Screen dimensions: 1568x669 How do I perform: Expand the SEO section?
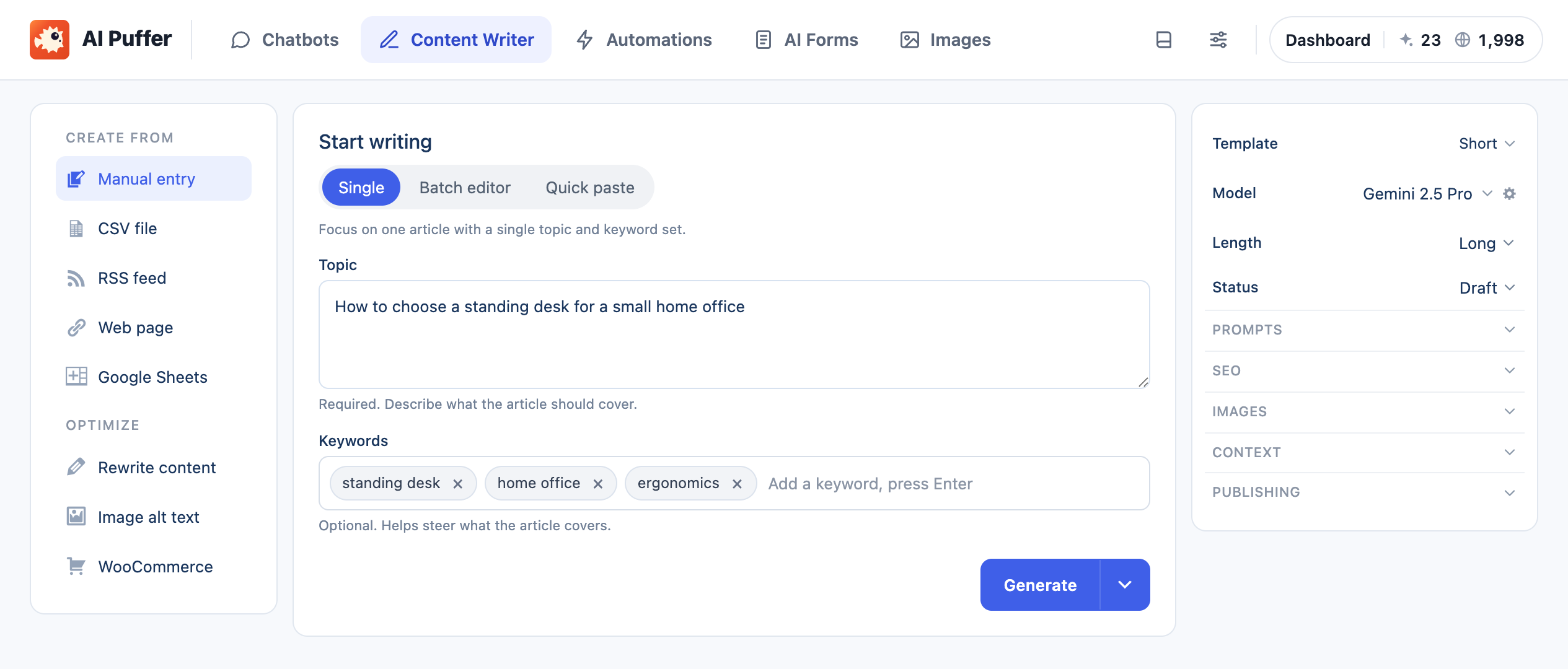pos(1364,370)
